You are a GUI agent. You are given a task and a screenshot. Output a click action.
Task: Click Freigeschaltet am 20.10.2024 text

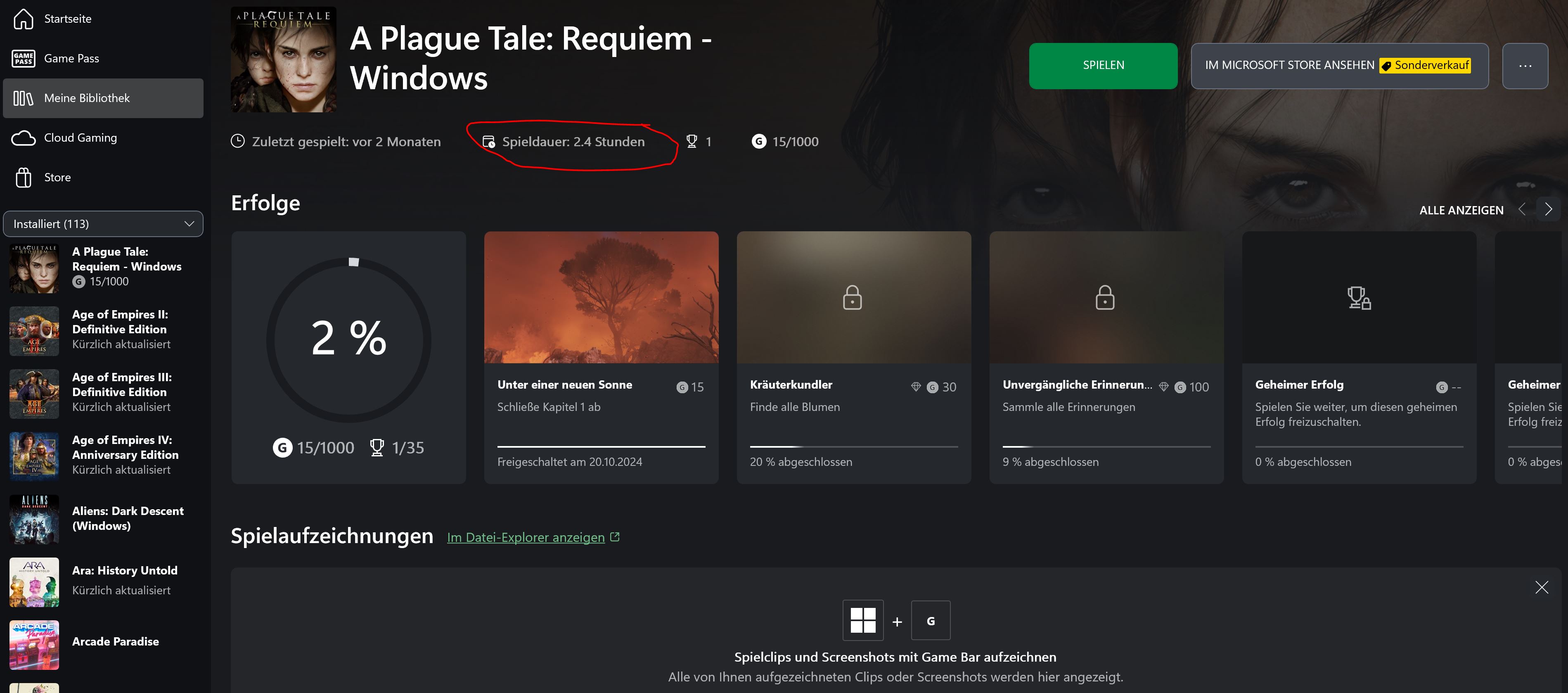tap(569, 462)
